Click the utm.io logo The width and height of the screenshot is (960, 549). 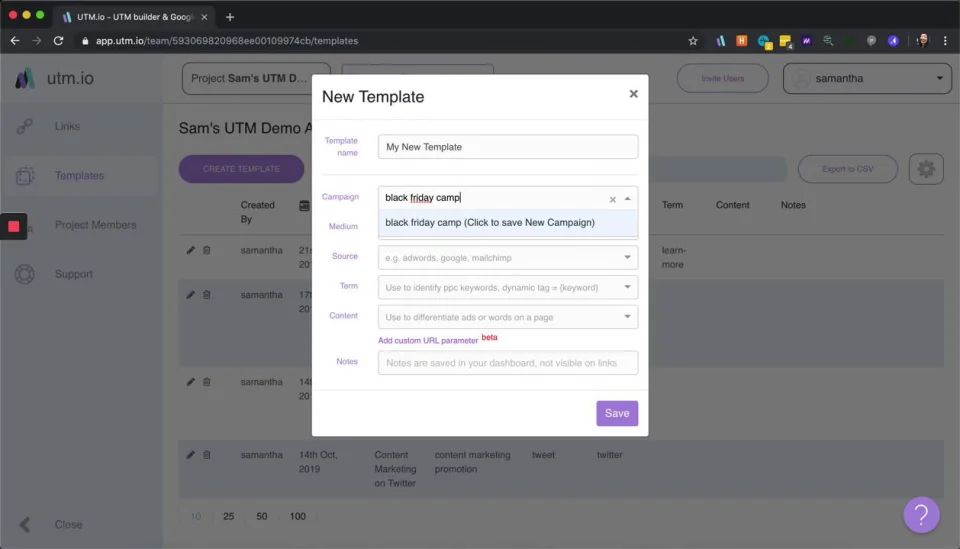[x=54, y=78]
